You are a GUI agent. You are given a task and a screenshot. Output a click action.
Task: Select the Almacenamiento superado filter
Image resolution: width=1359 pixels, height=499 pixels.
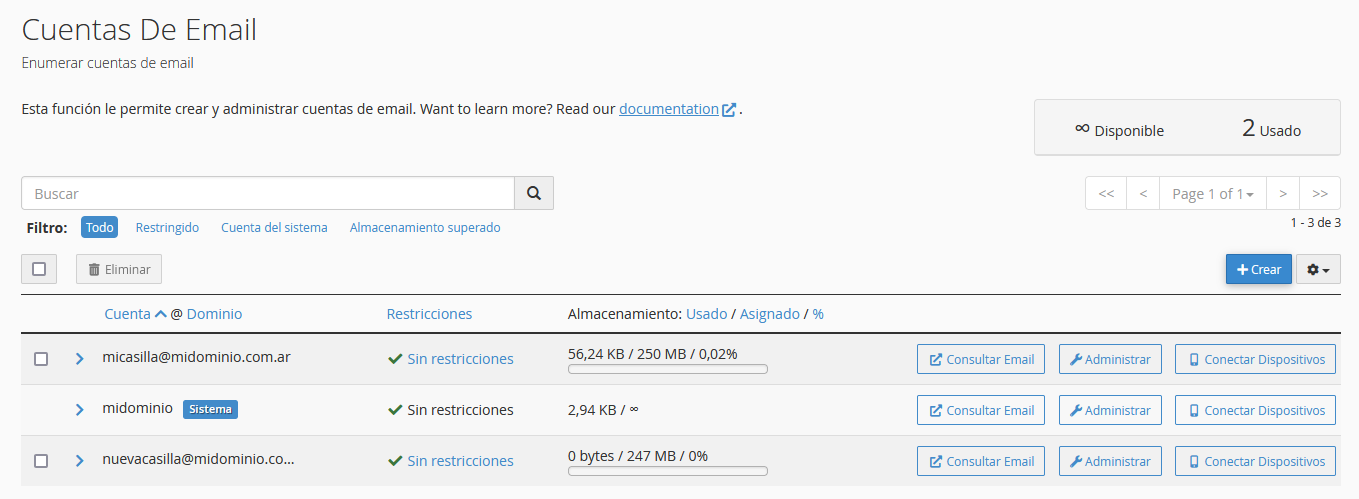425,228
